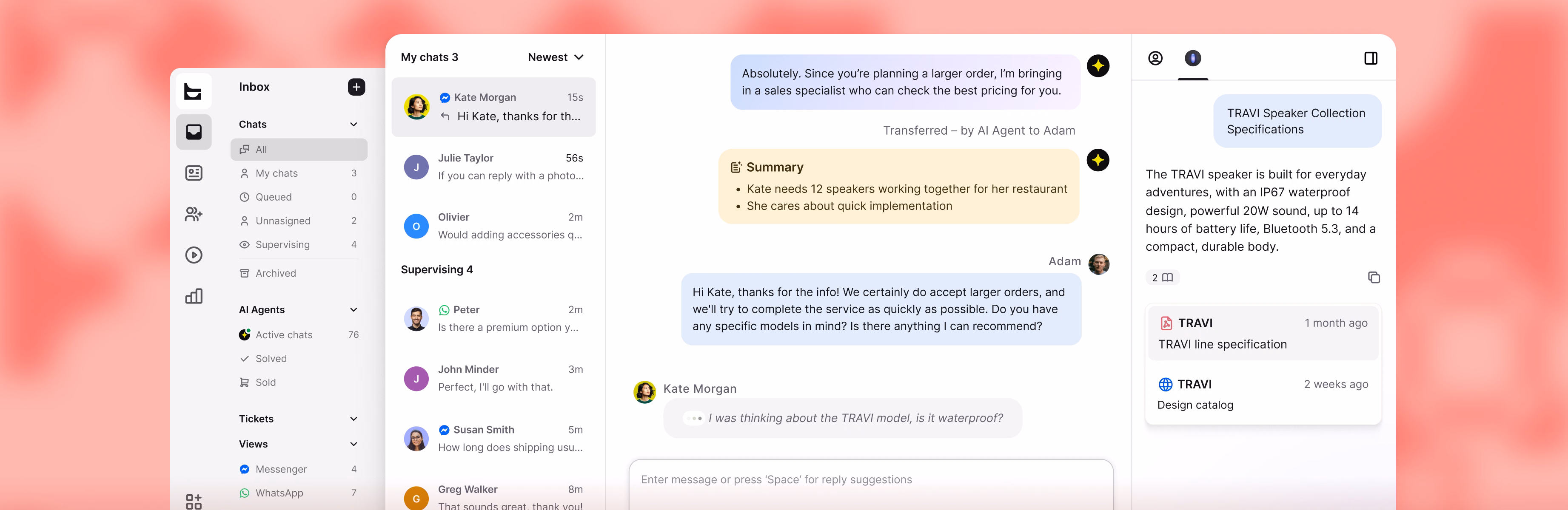
Task: Click the AI star icon beside Summary
Action: coord(1098,161)
